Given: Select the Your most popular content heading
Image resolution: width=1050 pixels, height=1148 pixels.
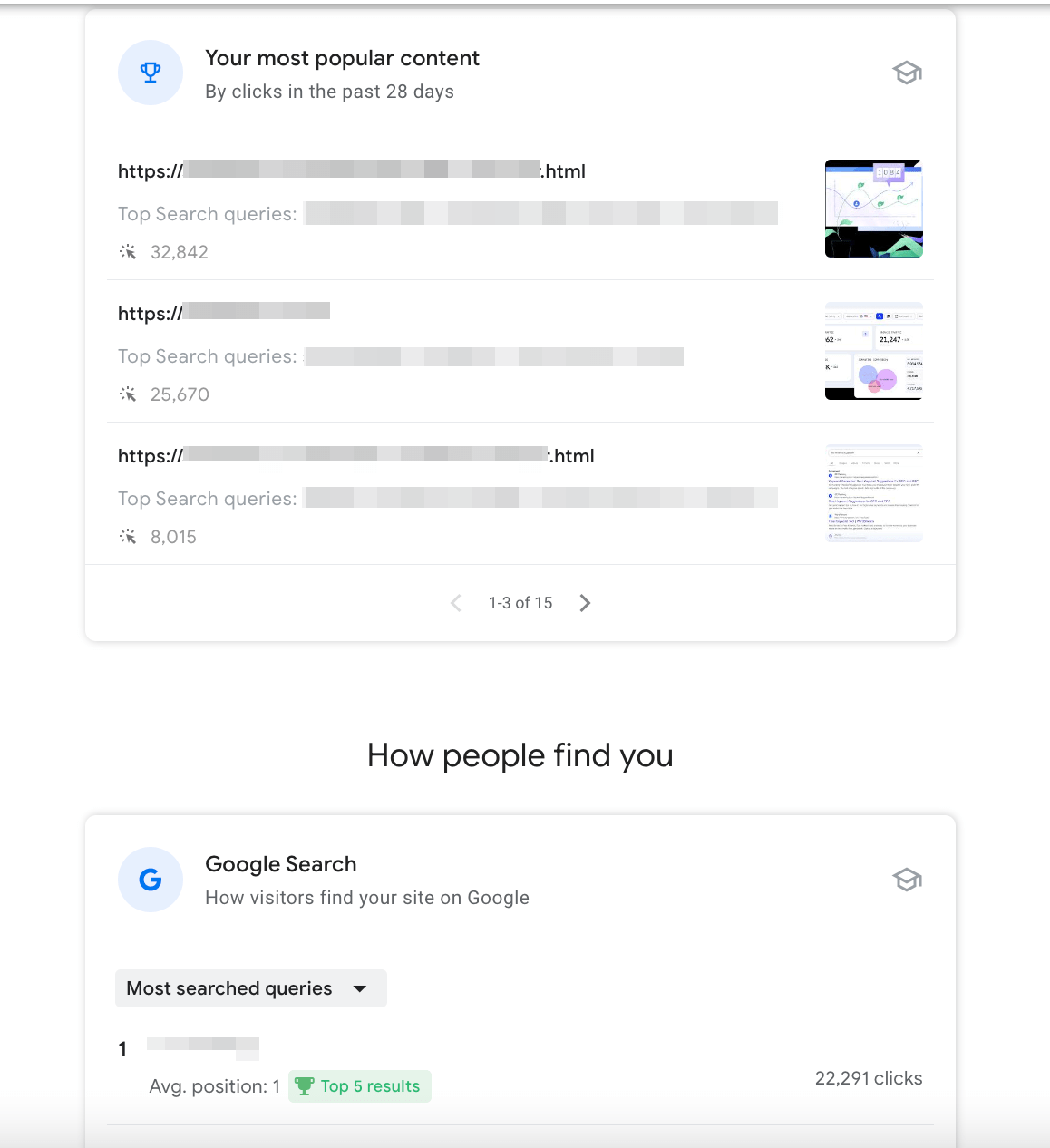Looking at the screenshot, I should tap(343, 58).
